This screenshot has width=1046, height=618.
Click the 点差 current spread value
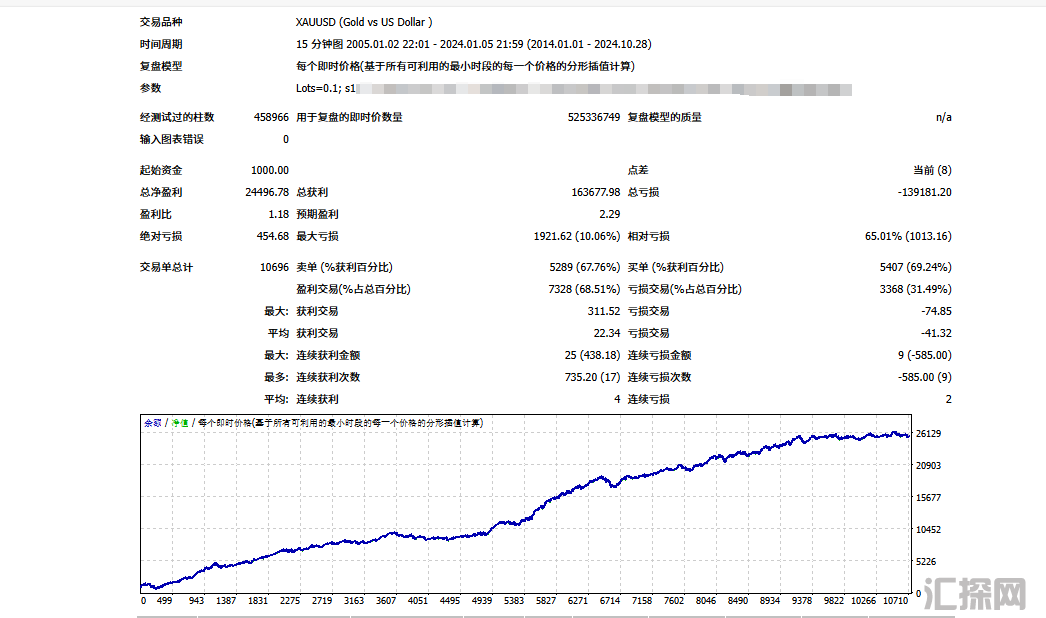tap(932, 170)
